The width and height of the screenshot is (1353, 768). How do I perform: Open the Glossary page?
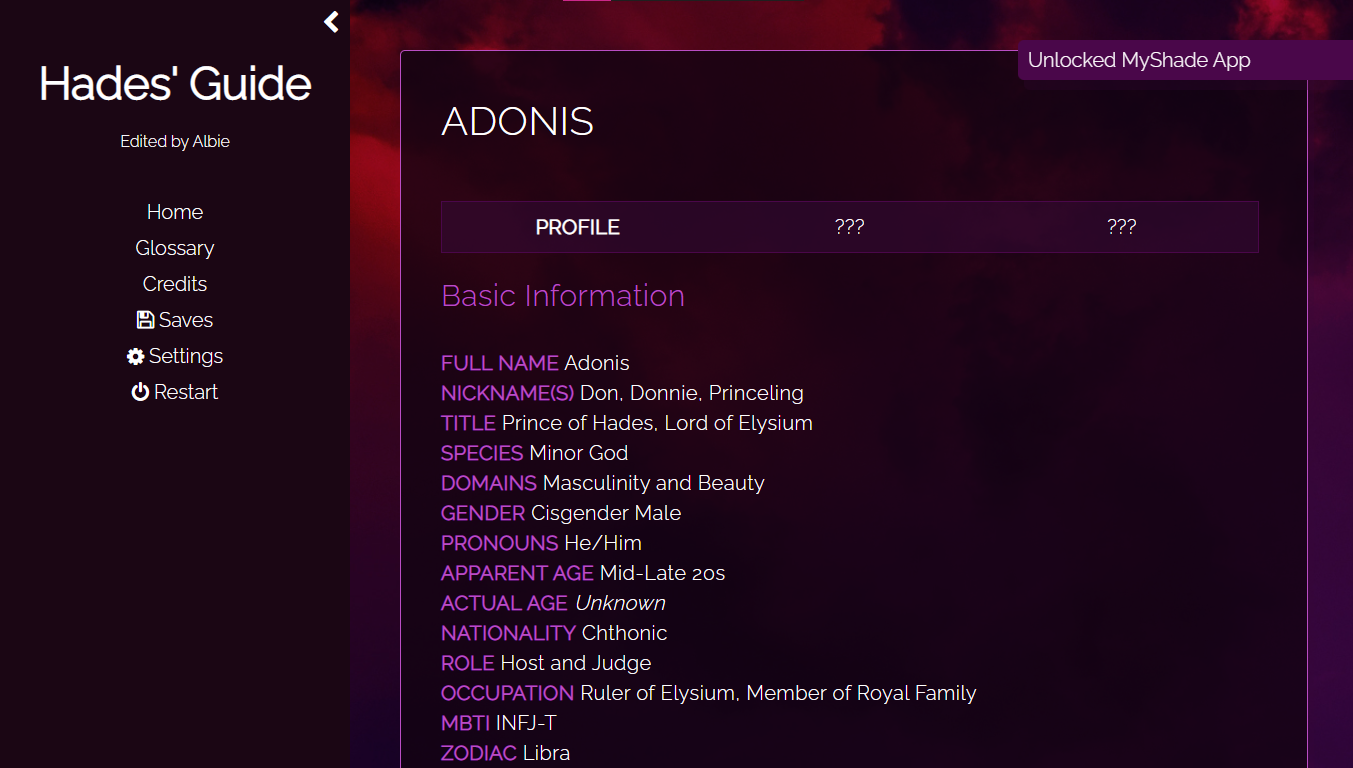pos(174,247)
